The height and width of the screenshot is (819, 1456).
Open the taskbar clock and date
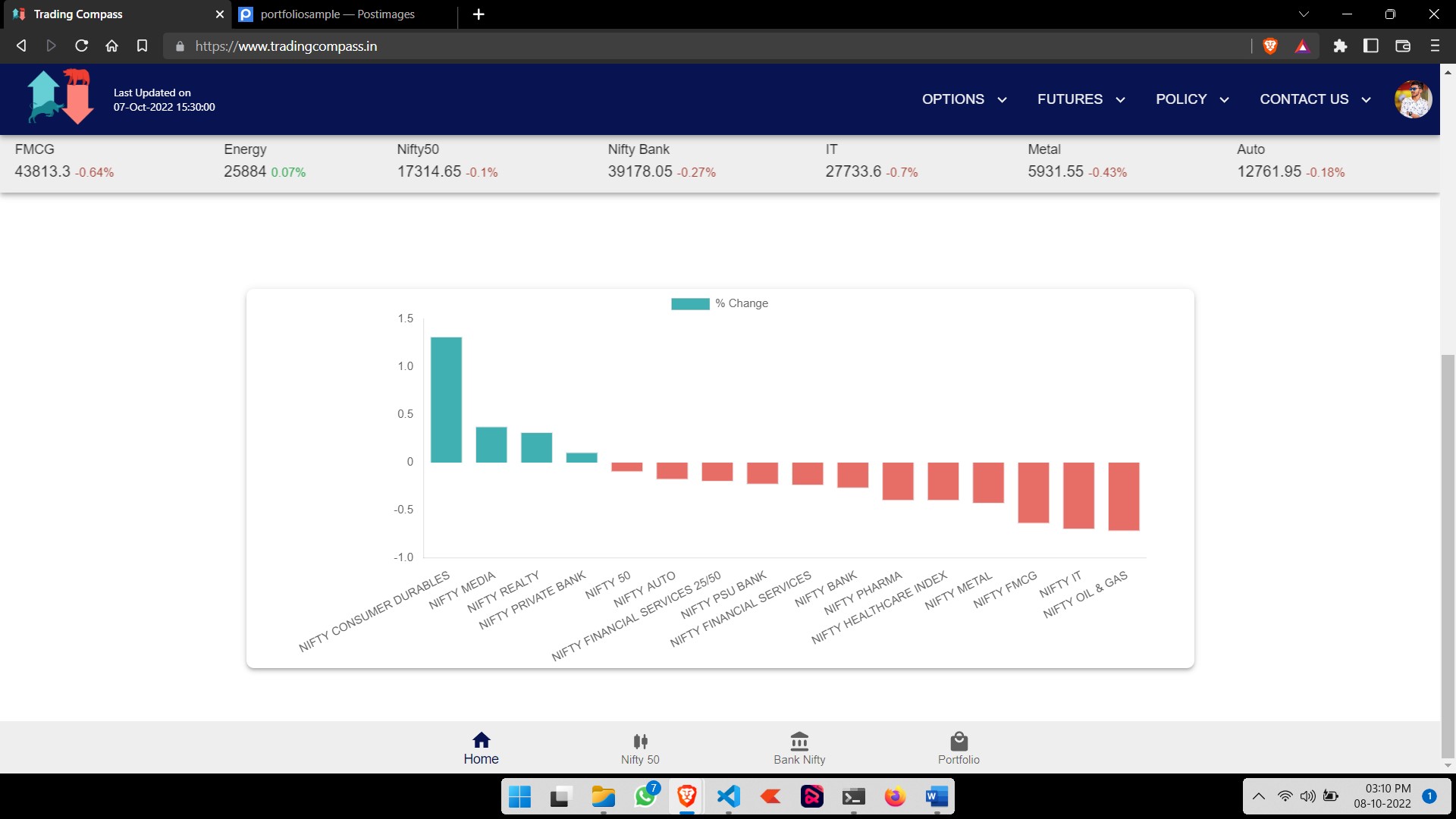(1382, 796)
